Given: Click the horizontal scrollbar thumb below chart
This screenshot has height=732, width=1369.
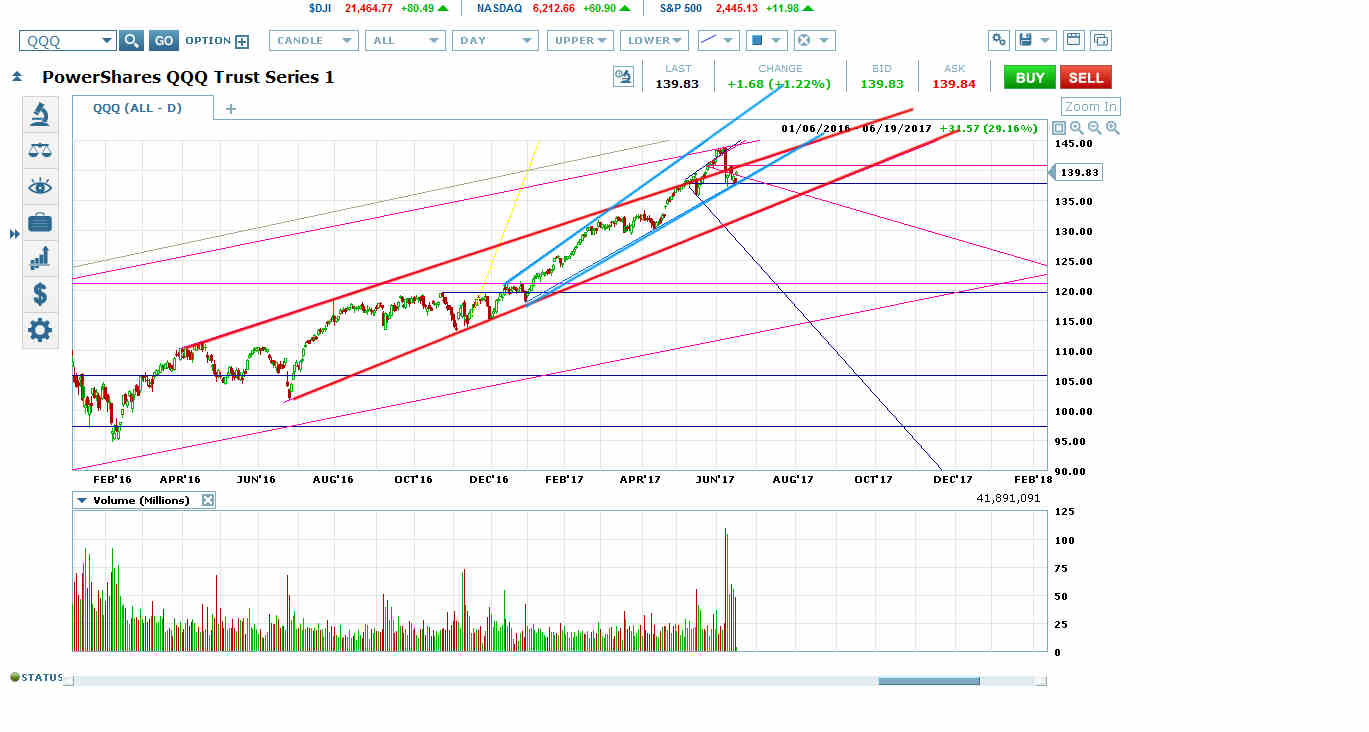Looking at the screenshot, I should (929, 681).
